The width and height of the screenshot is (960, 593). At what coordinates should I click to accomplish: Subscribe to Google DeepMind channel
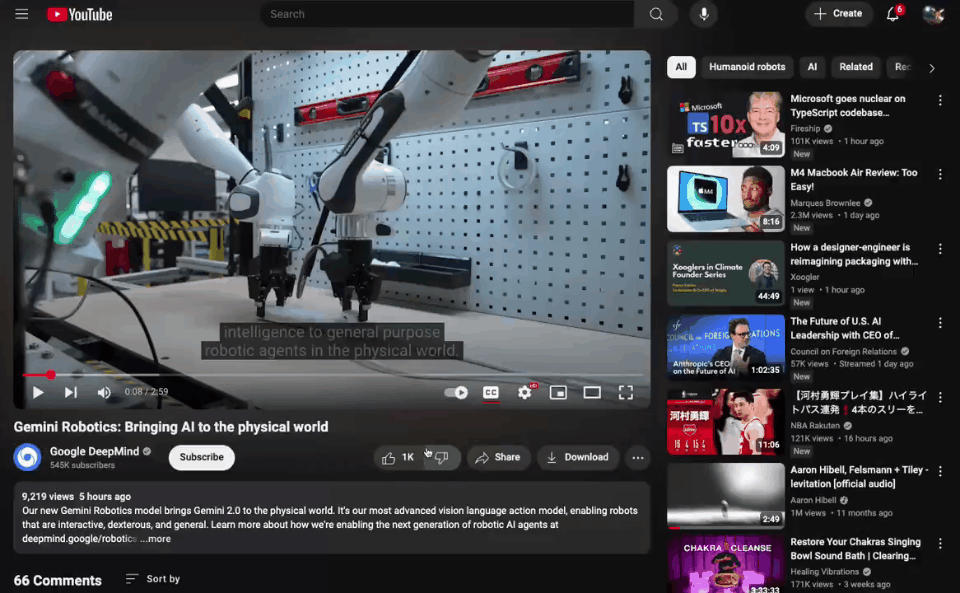(x=201, y=457)
